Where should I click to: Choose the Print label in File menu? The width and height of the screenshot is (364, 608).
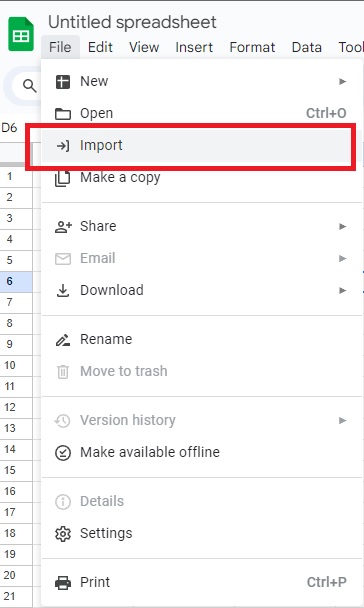[x=95, y=582]
